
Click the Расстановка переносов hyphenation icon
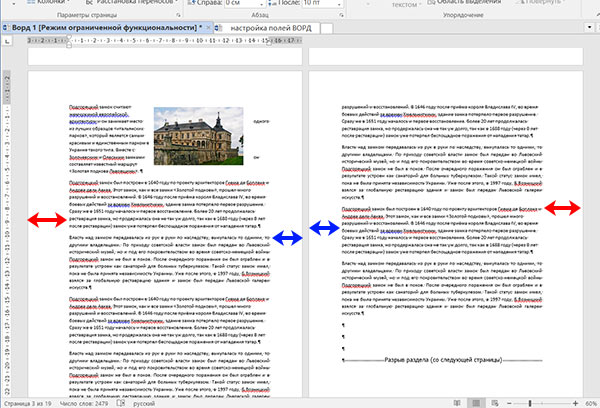point(89,2)
